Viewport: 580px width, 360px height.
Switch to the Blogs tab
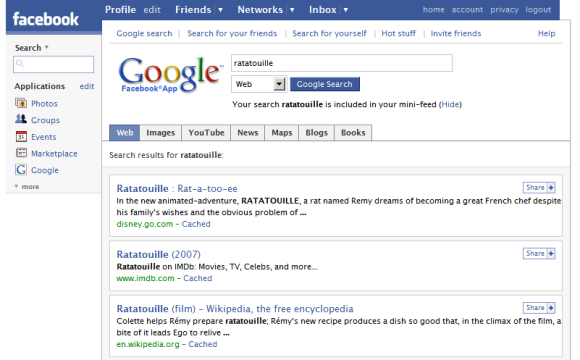(317, 133)
